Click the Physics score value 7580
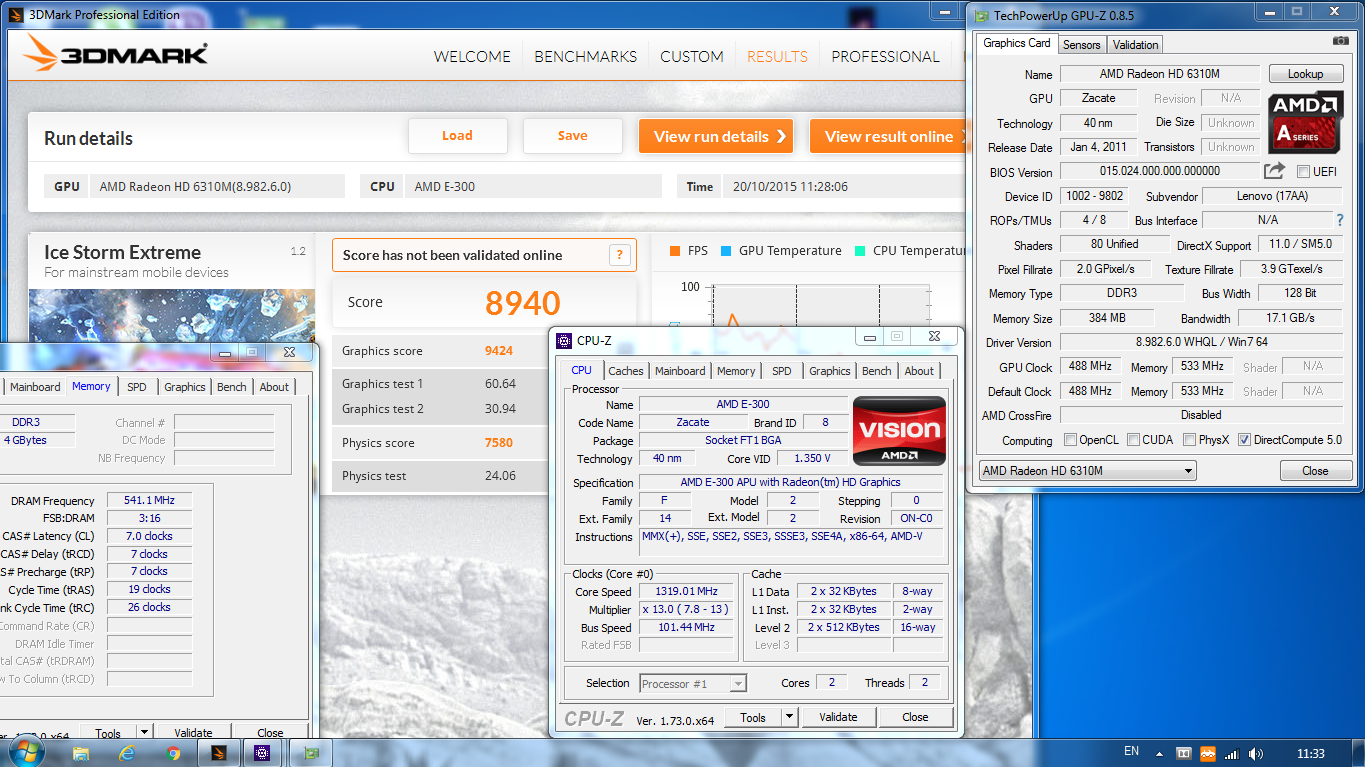Viewport: 1365px width, 767px height. (498, 443)
